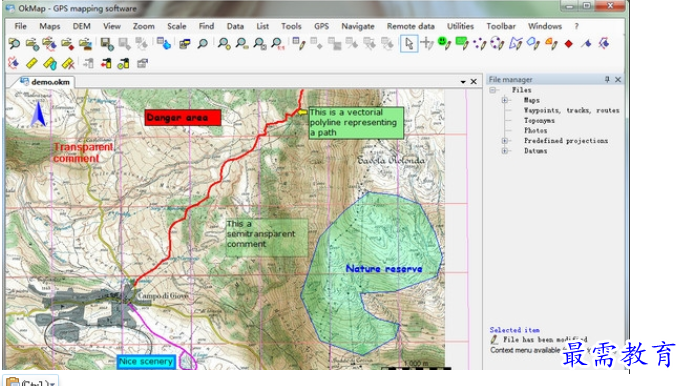Select the green comment box draw tool
This screenshot has width=684, height=386.
point(462,43)
